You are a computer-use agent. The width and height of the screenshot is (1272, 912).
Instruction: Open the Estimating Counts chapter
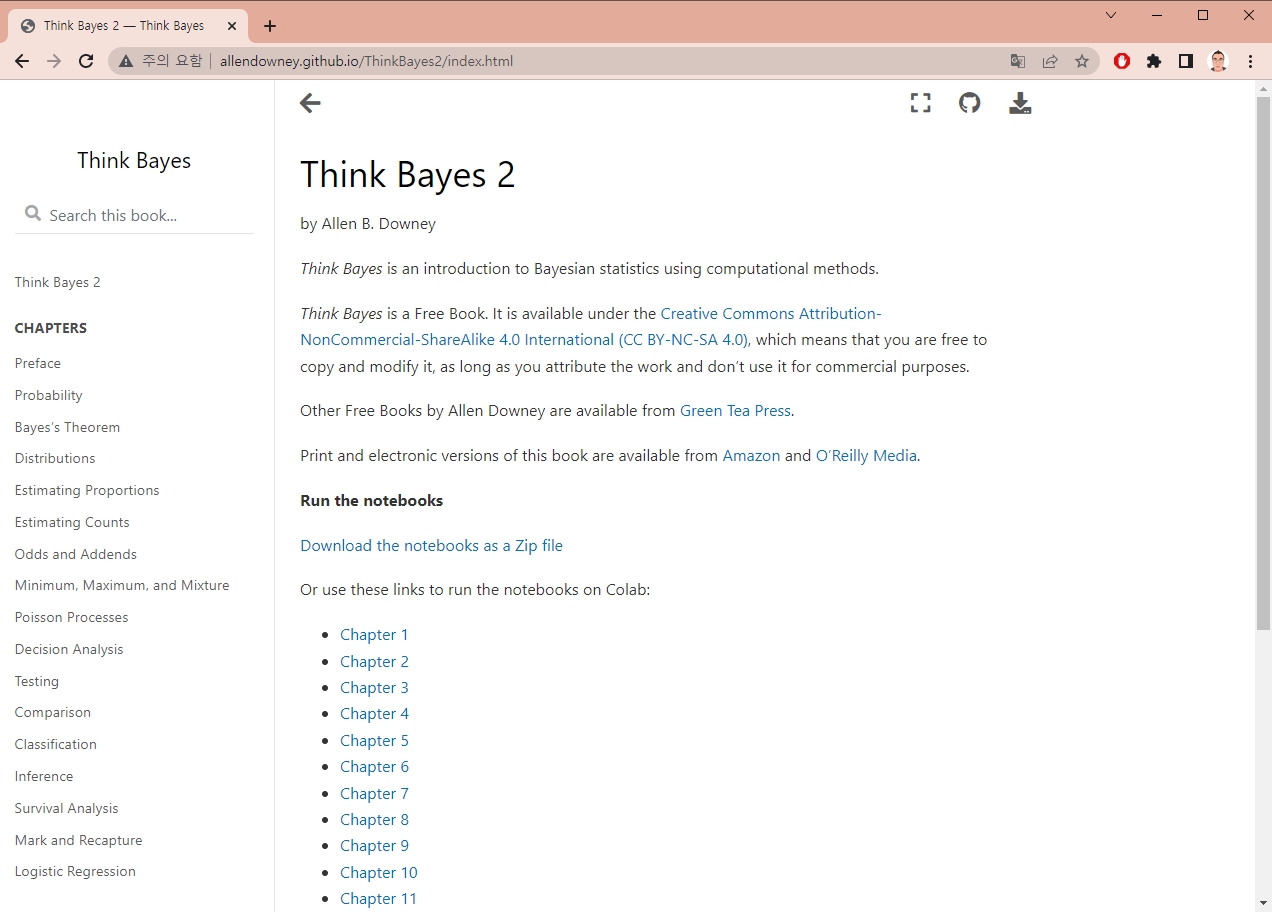click(x=72, y=522)
